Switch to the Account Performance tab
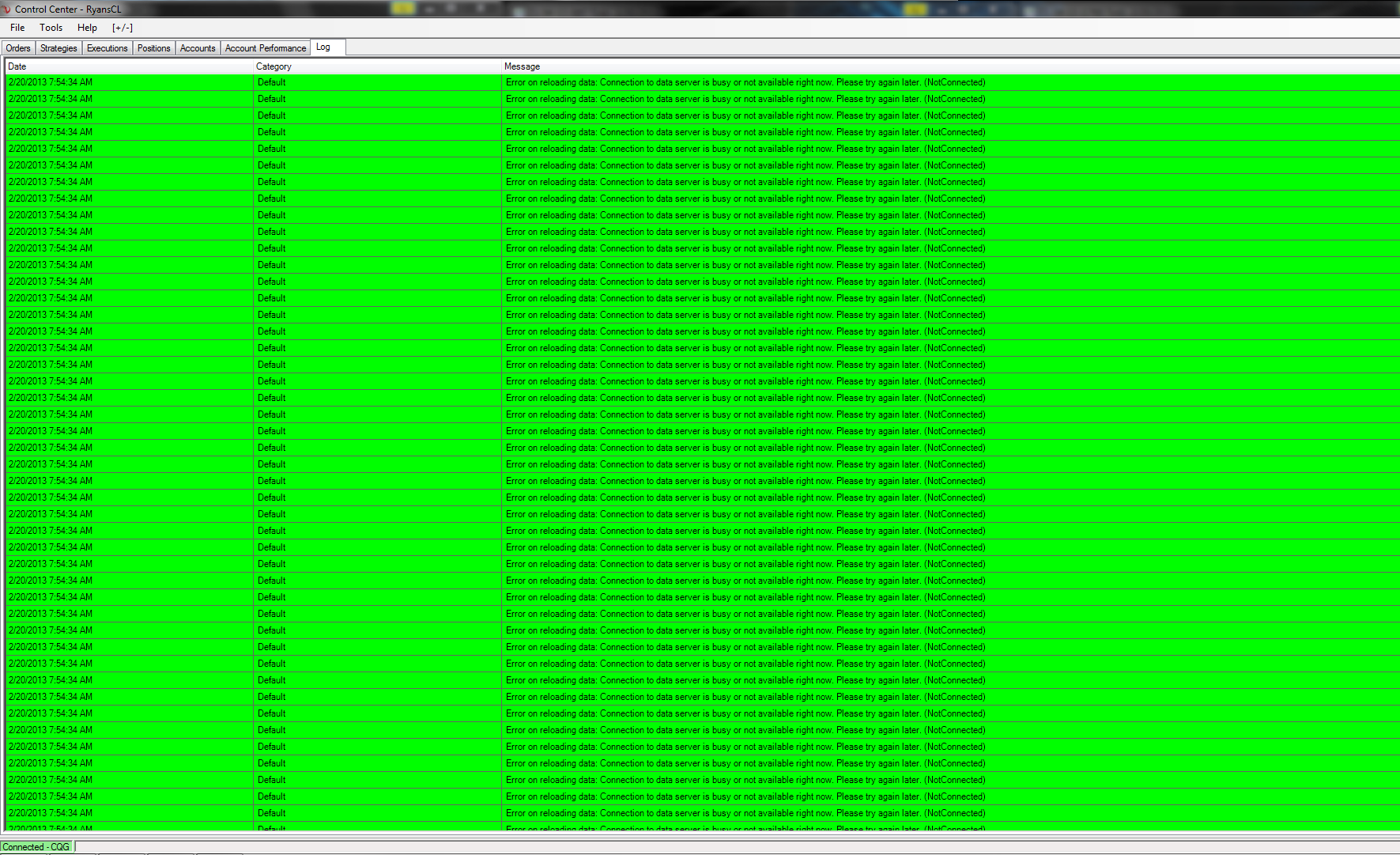 [x=265, y=48]
